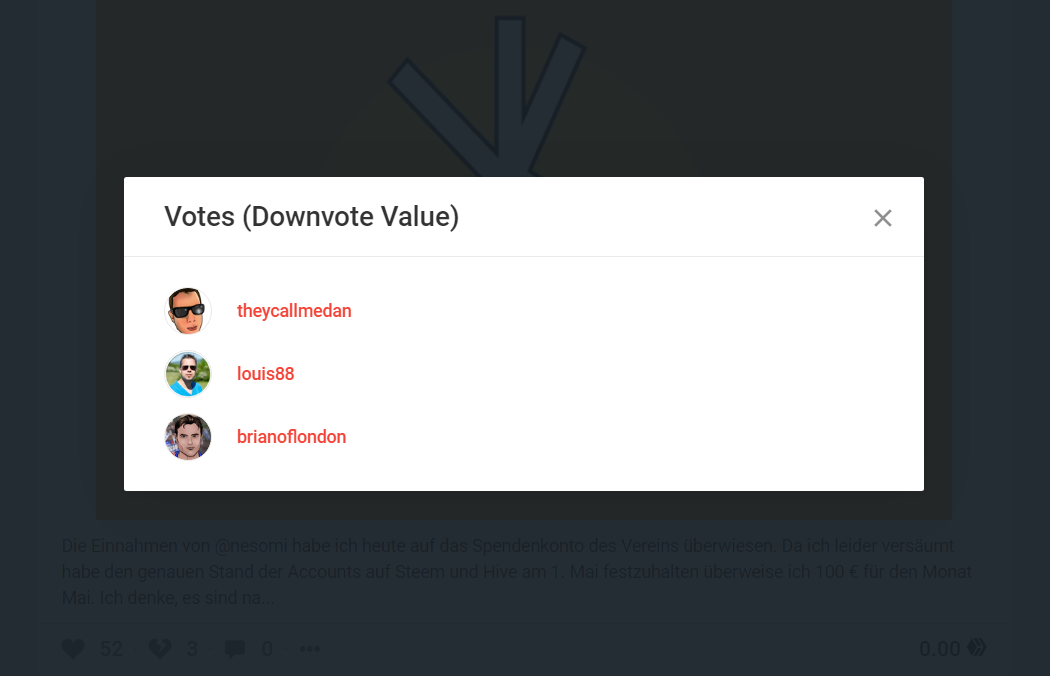
Task: Click the dimmed post image behind dialog
Action: 524,87
